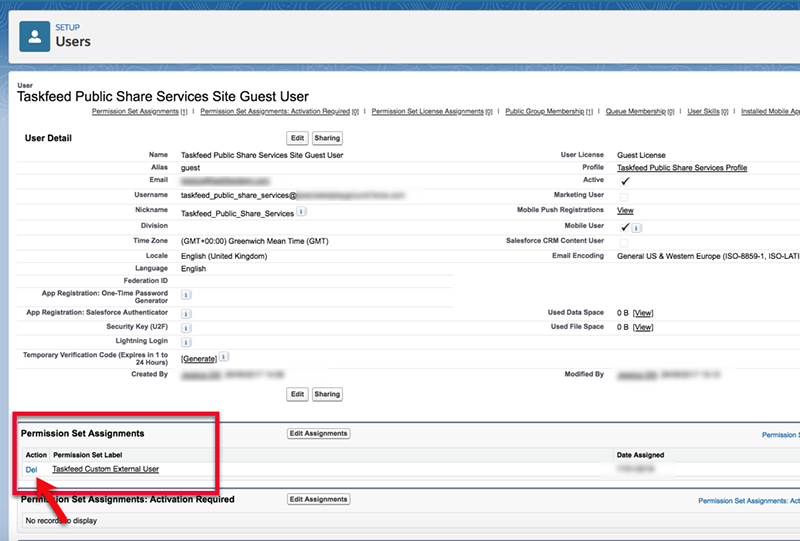This screenshot has height=541, width=800.
Task: Click 'Taskfeed_Public_Share_Services' nickname value
Action: (x=237, y=213)
